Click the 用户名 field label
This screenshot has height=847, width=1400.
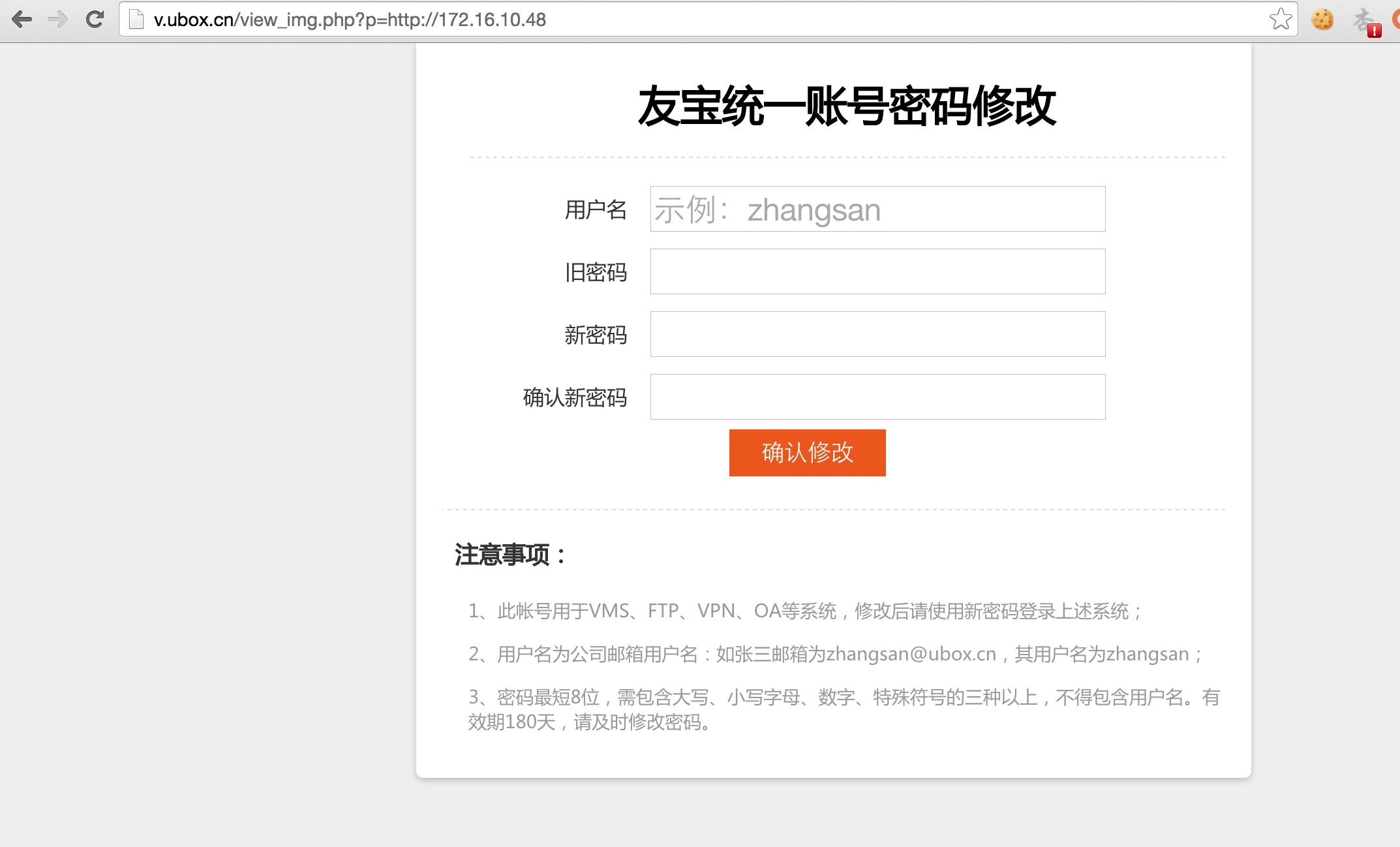[596, 210]
